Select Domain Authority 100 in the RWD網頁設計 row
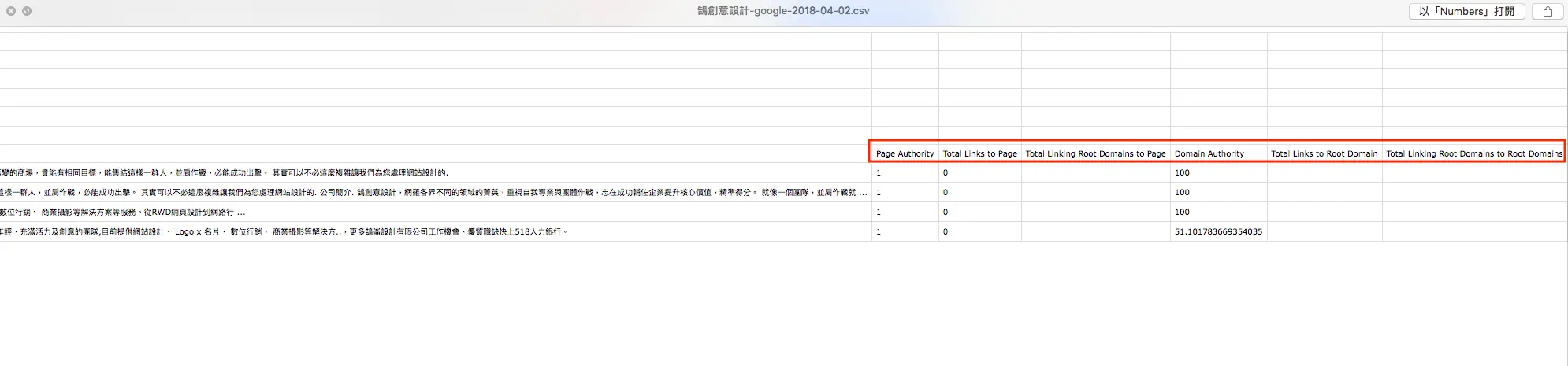The height and width of the screenshot is (366, 1568). pos(1218,212)
